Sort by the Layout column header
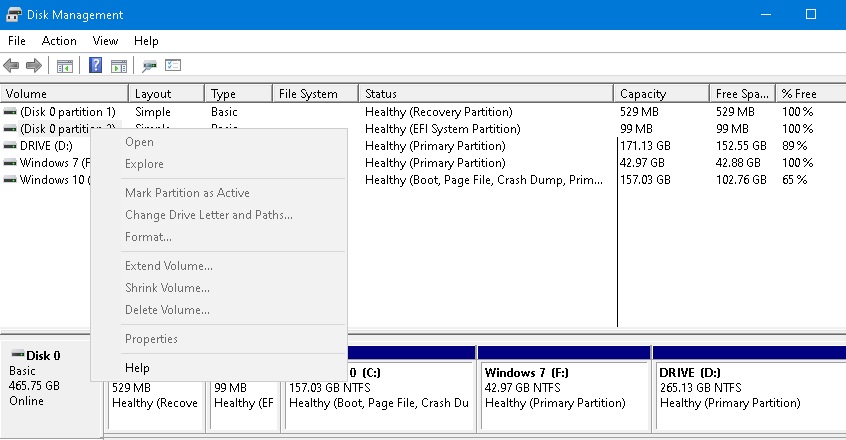This screenshot has width=846, height=440. click(x=166, y=94)
